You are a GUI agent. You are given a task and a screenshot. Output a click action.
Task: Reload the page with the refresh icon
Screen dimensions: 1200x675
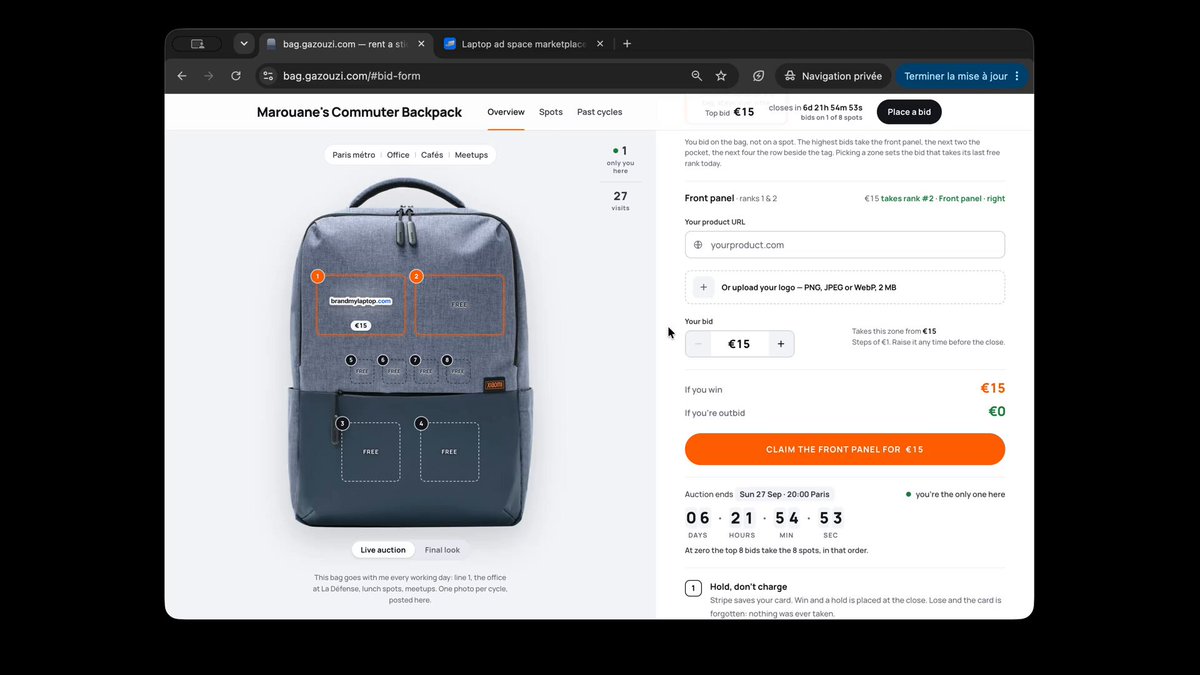(x=236, y=76)
